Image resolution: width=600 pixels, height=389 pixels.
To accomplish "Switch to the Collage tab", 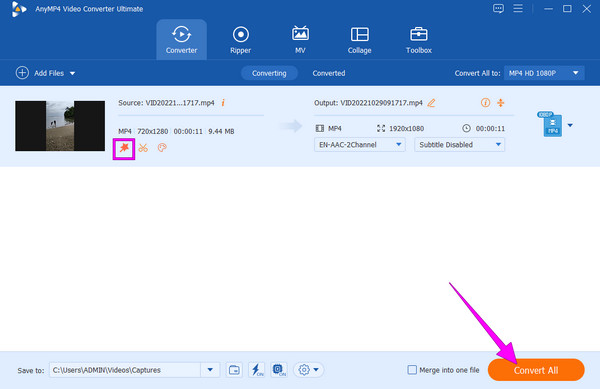I will [360, 40].
